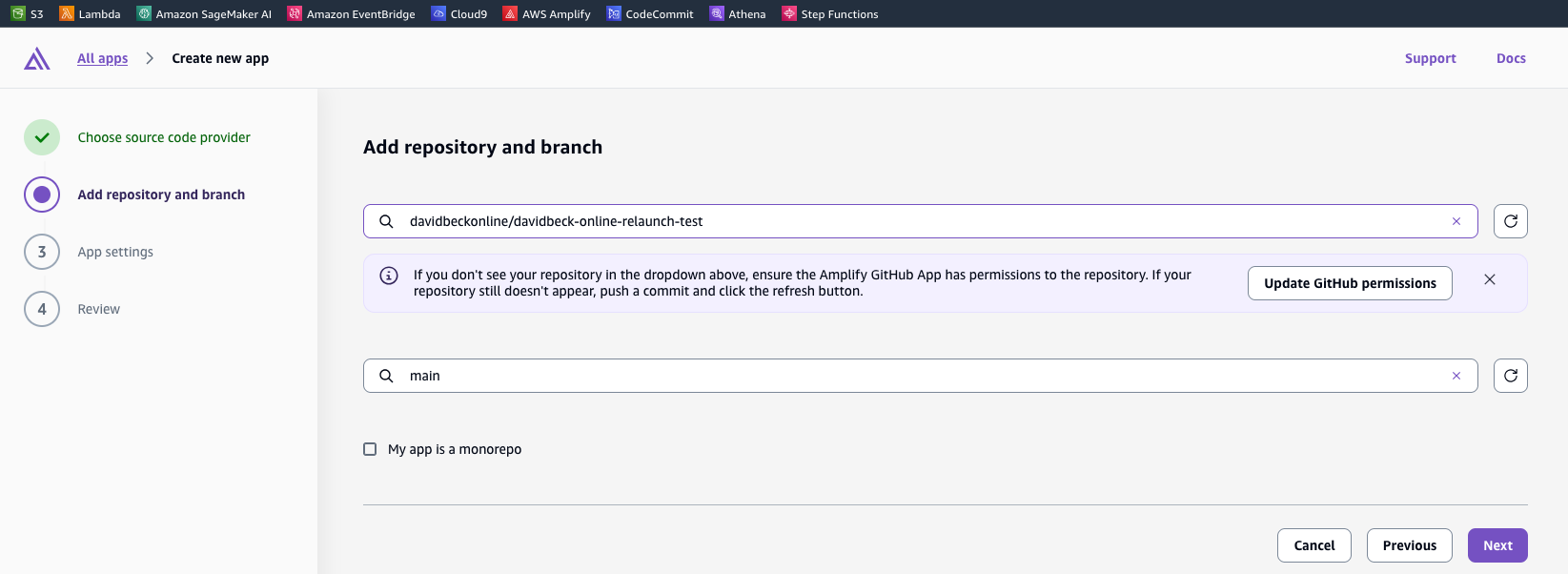Jump to the Review step
1568x574 pixels.
[99, 309]
